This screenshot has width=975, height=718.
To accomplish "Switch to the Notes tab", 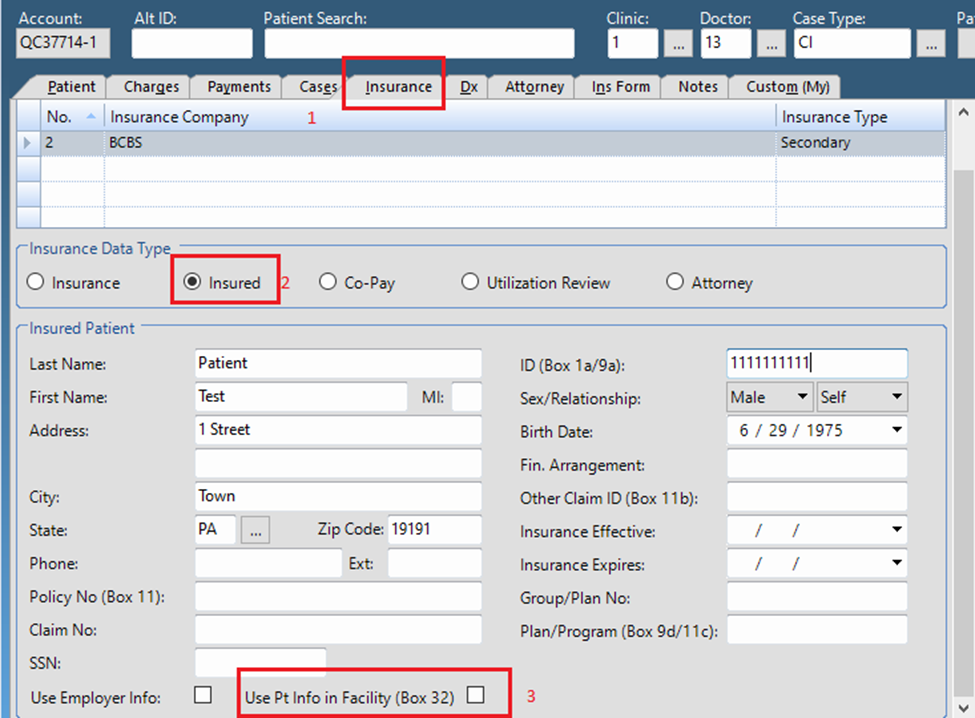I will click(x=698, y=86).
